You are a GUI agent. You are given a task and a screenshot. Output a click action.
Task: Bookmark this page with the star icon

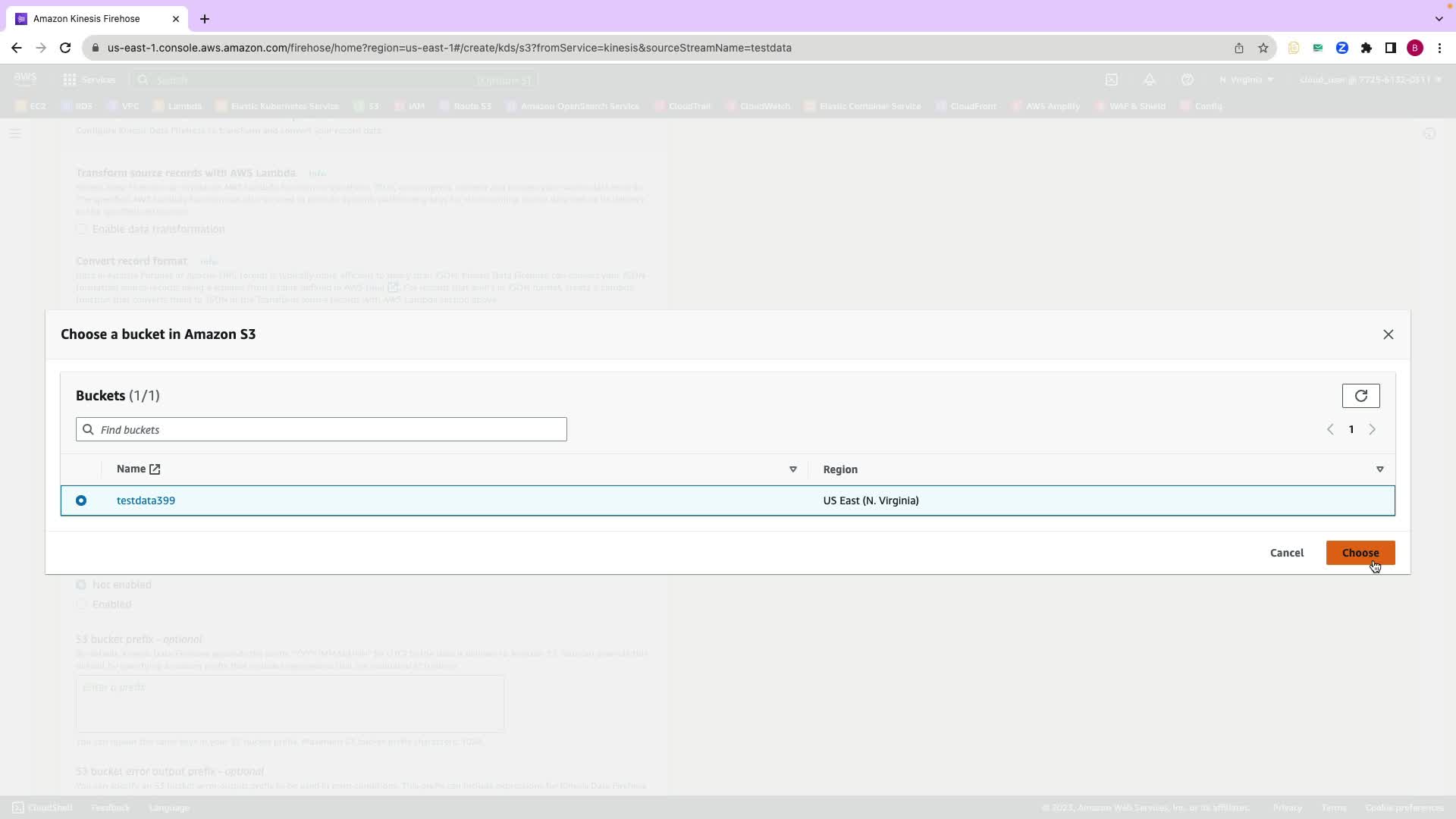point(1263,48)
